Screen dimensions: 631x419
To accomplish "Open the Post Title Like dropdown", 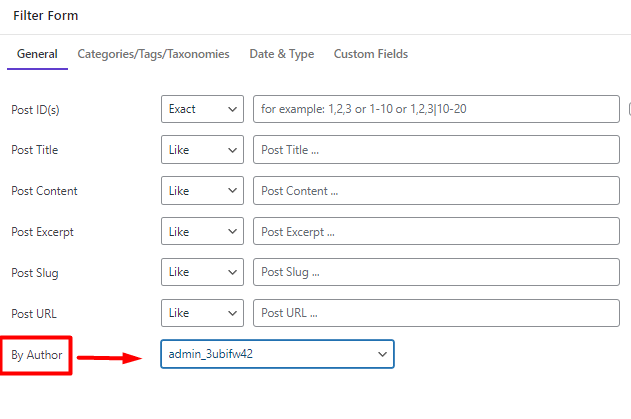I will click(x=202, y=150).
